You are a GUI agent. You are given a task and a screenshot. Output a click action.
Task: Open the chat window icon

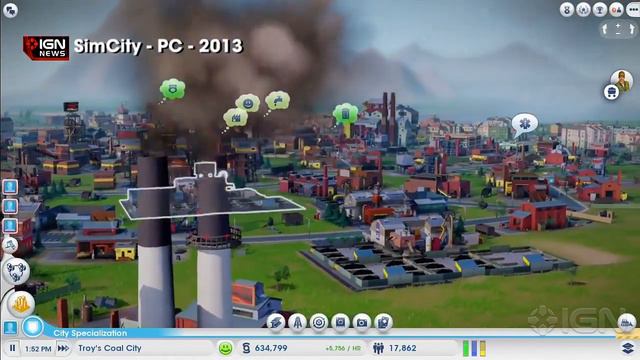[x=10, y=10]
